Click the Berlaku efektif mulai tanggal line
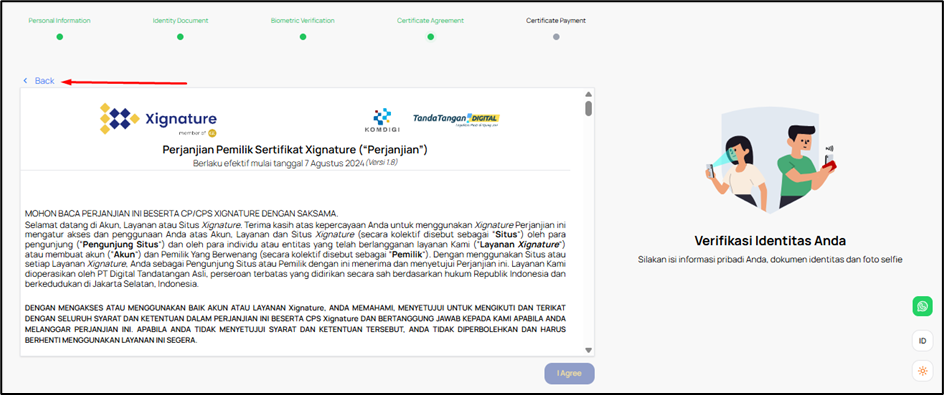 coord(295,163)
